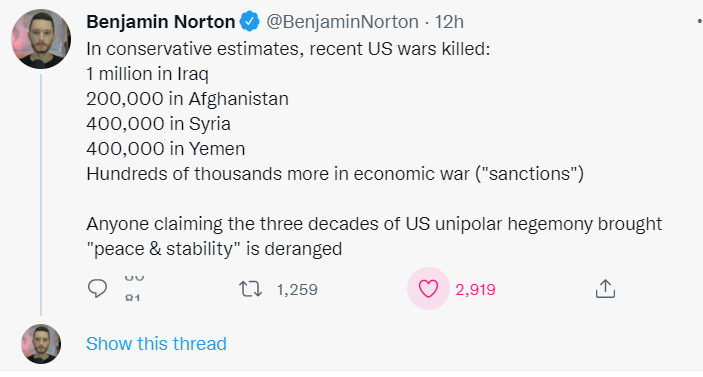
Task: Click the opening "In conservative estimates" line
Action: click(288, 49)
